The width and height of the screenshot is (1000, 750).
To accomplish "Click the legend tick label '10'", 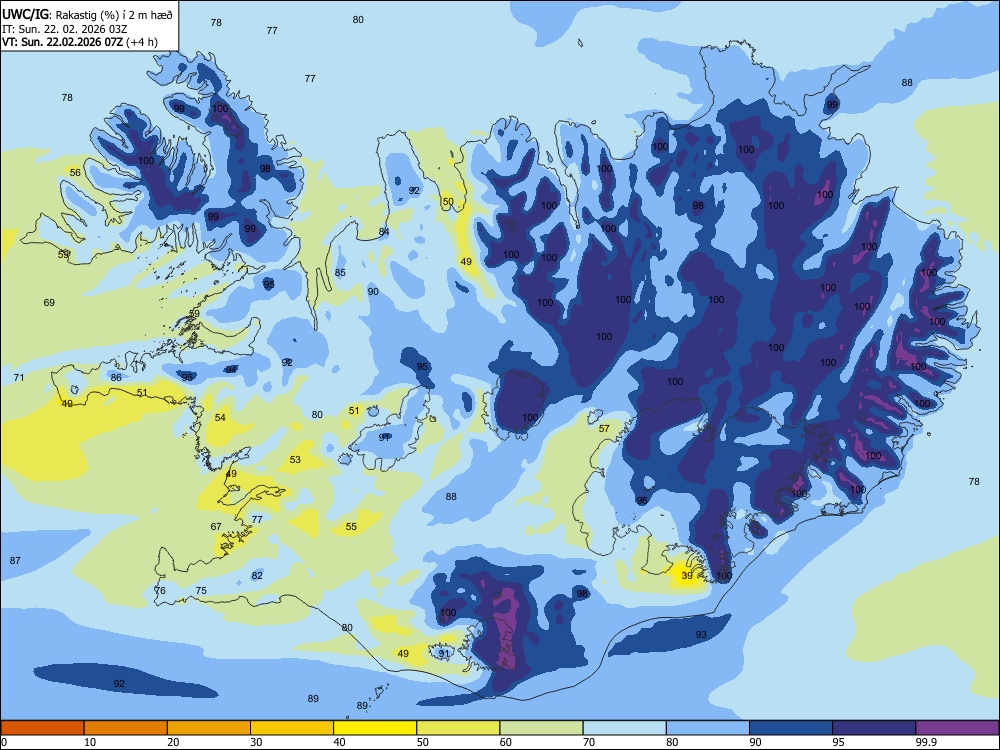I will click(90, 742).
